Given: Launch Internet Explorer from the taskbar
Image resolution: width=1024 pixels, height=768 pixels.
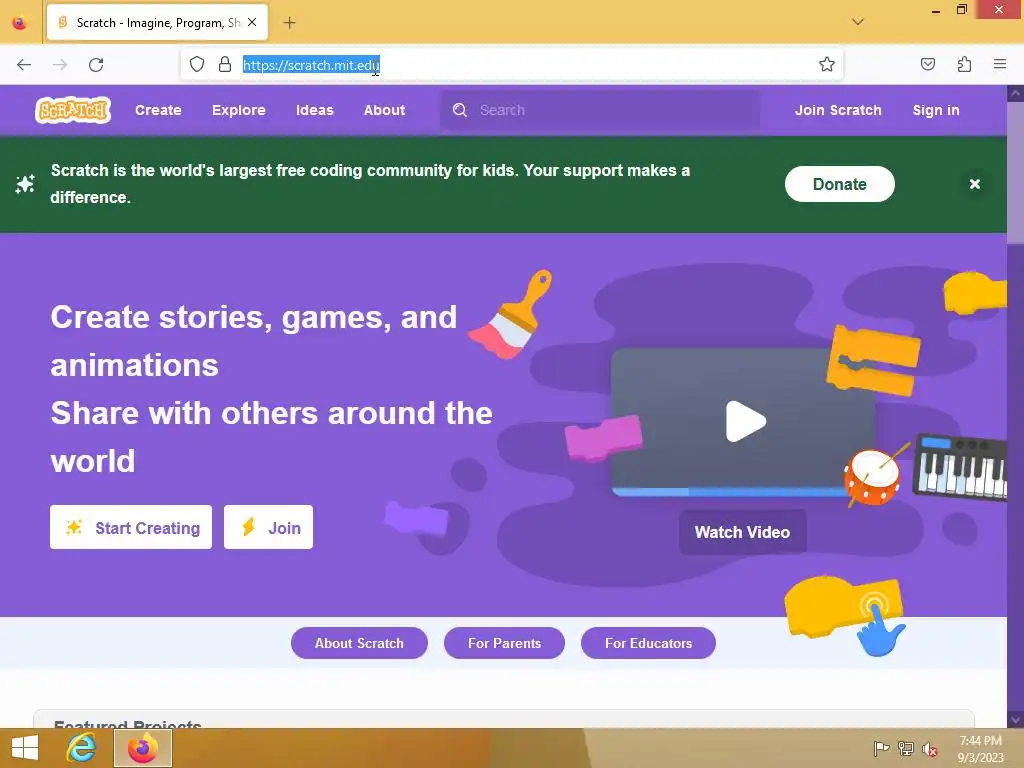Looking at the screenshot, I should coord(82,748).
